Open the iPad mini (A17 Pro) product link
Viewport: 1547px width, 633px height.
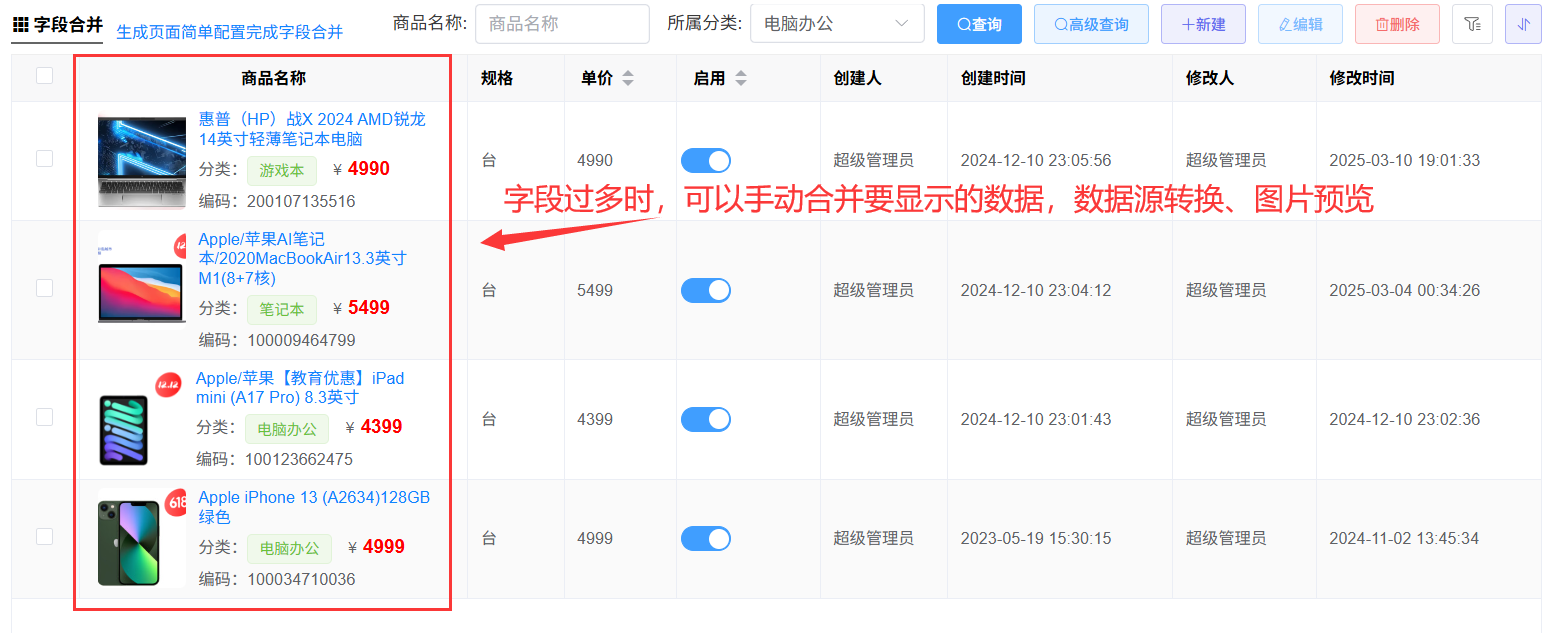pyautogui.click(x=300, y=387)
